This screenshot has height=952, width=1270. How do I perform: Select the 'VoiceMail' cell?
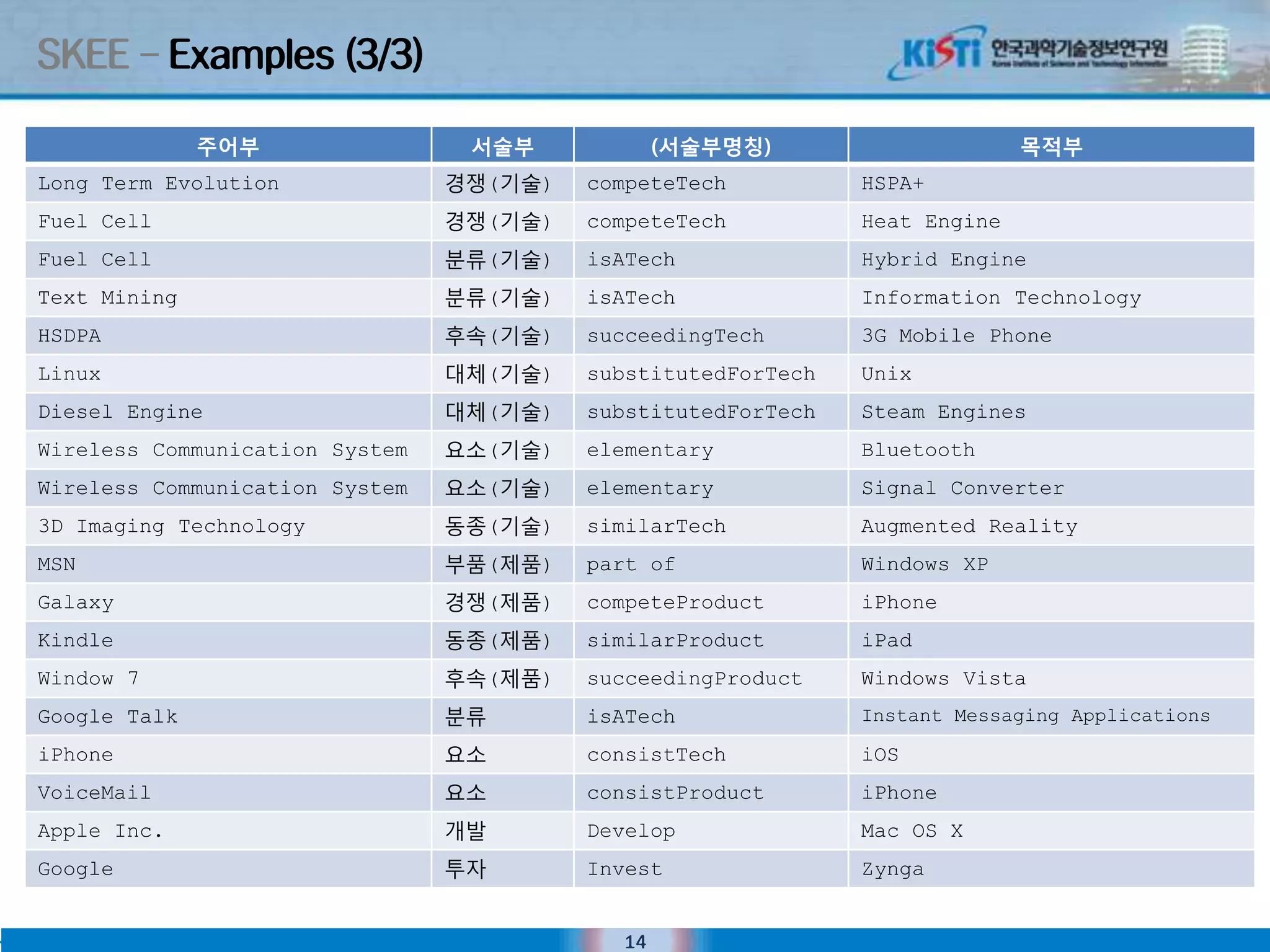228,793
